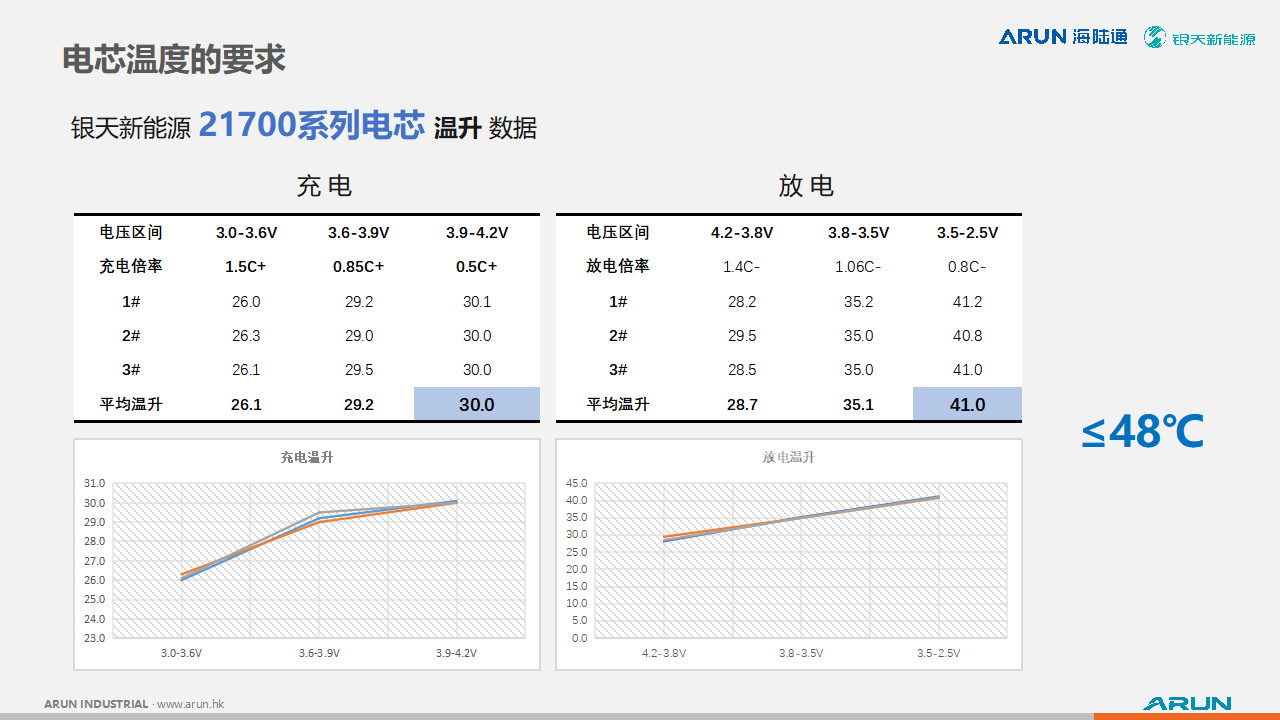The height and width of the screenshot is (720, 1280).
Task: Select the 放电 heading above right table
Action: 806,186
